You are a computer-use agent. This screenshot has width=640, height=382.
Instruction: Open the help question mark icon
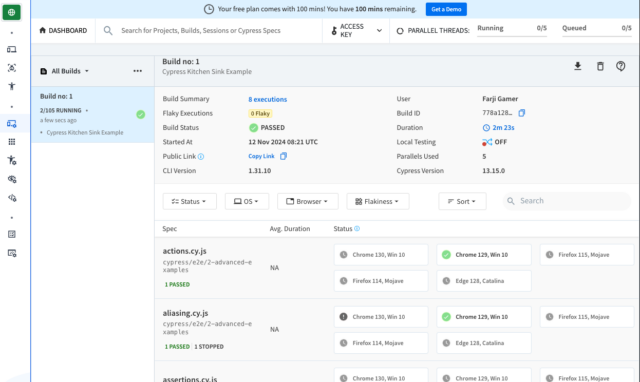coord(620,66)
